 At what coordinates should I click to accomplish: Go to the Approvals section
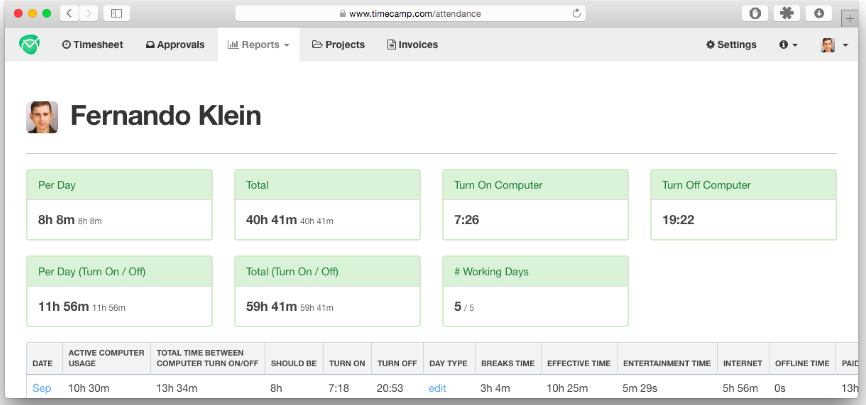click(175, 45)
